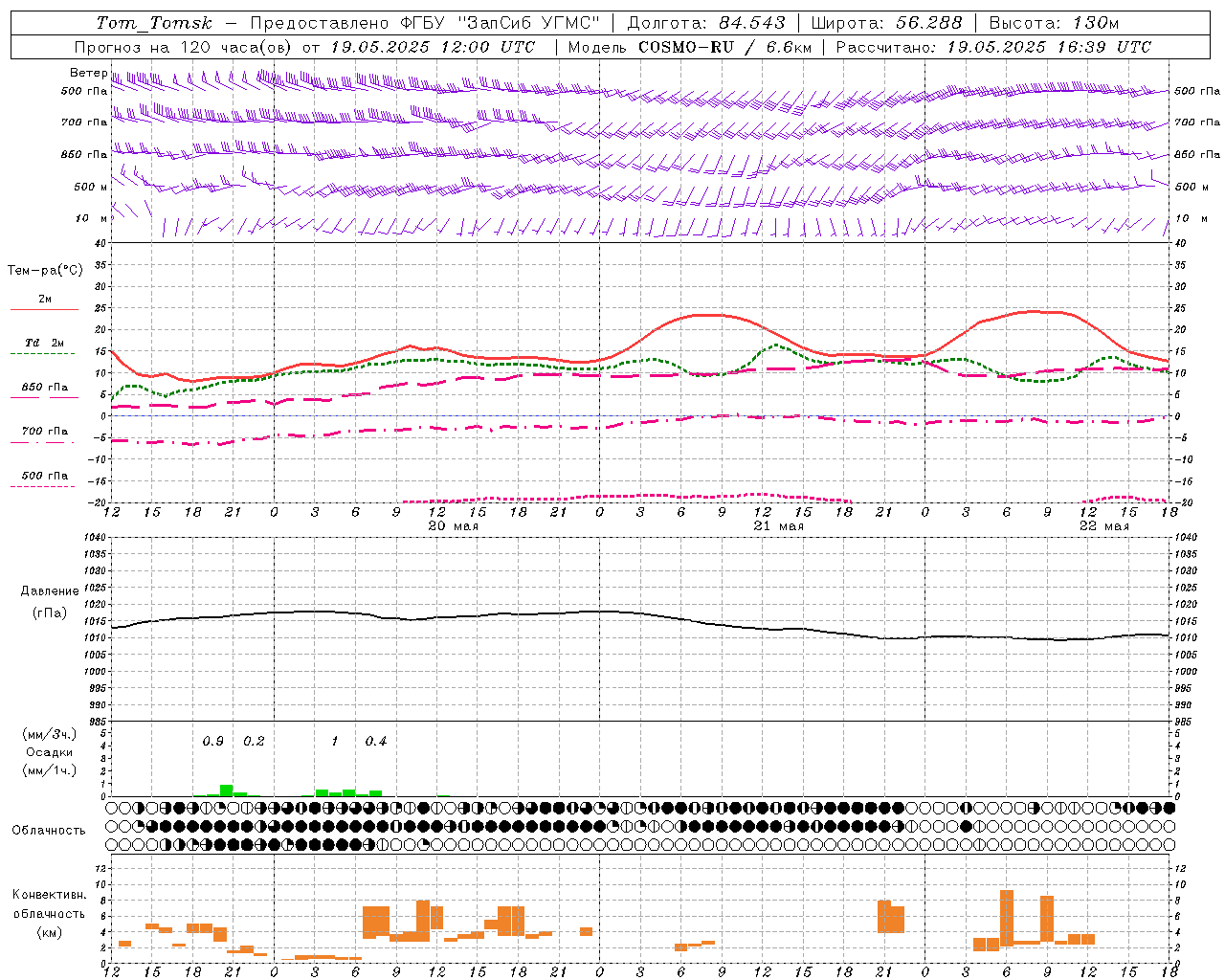Click the (гПа) pressure unit label
Image resolution: width=1225 pixels, height=980 pixels.
pos(50,613)
